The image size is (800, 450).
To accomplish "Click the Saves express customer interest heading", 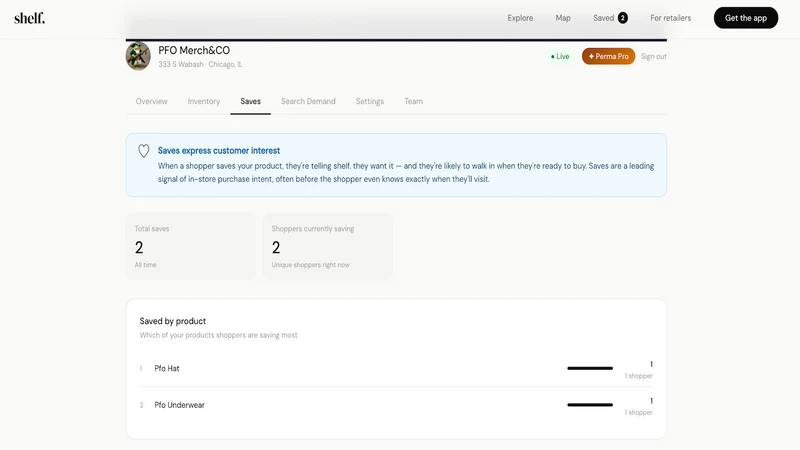I will tap(219, 151).
